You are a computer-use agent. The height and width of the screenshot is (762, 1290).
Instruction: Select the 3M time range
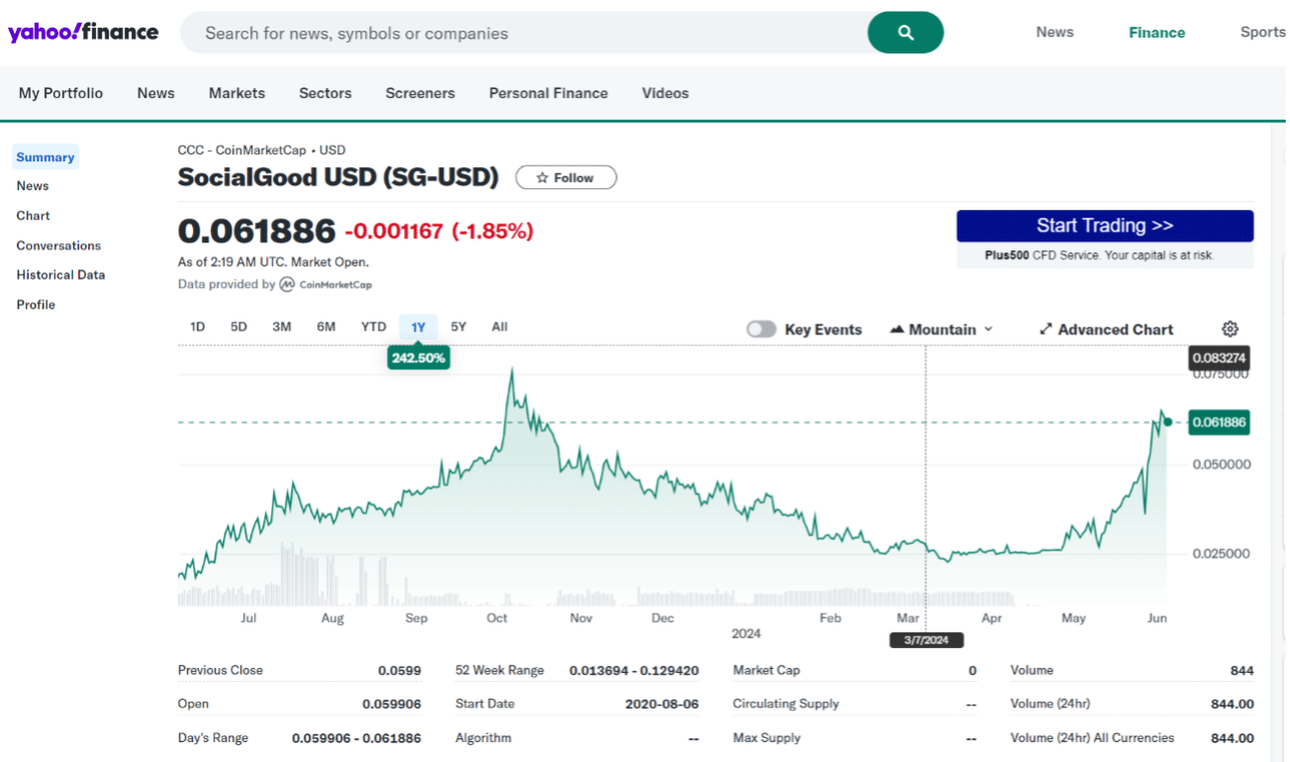pyautogui.click(x=282, y=327)
